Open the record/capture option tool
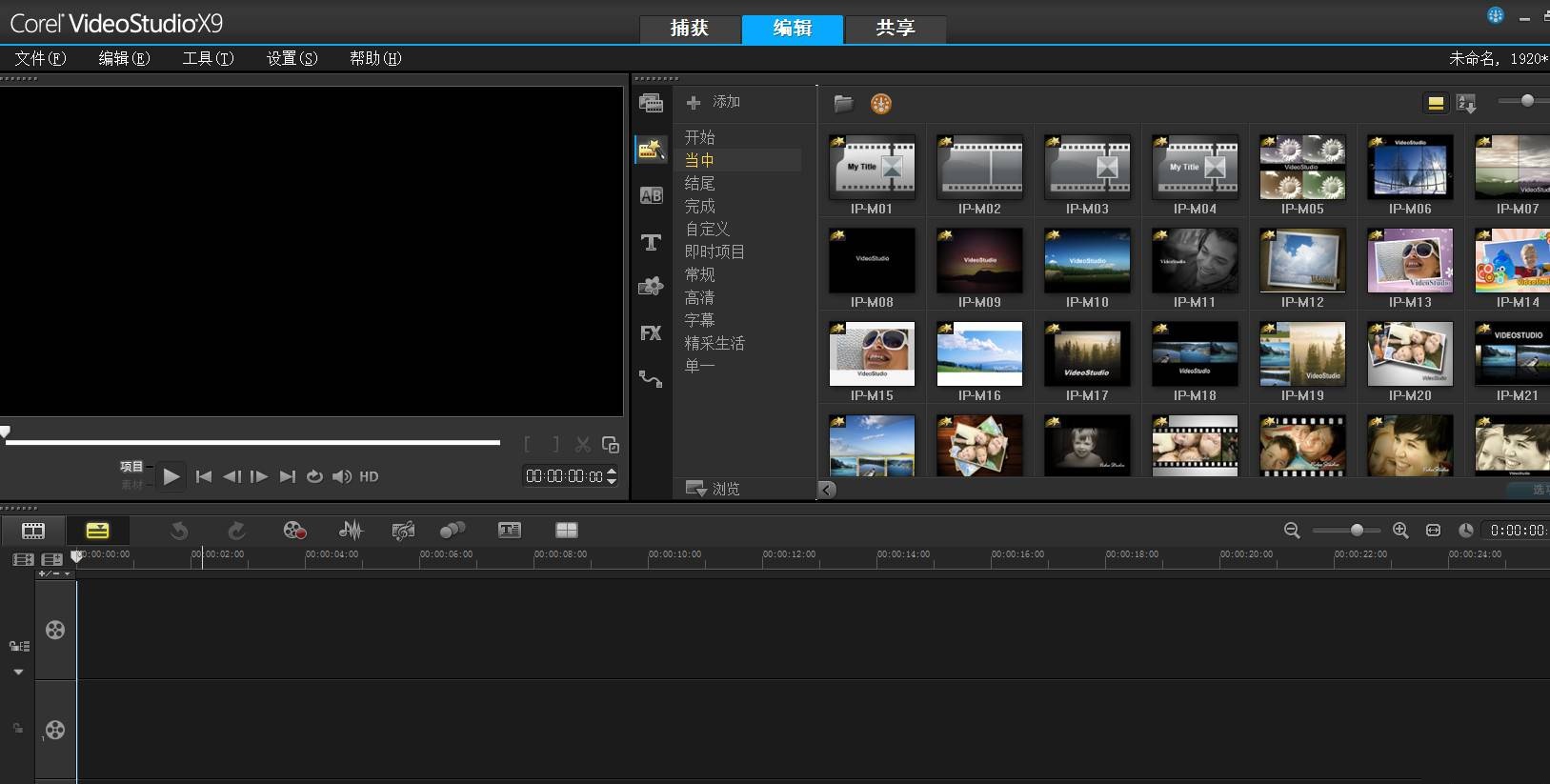The height and width of the screenshot is (784, 1550). click(x=294, y=531)
